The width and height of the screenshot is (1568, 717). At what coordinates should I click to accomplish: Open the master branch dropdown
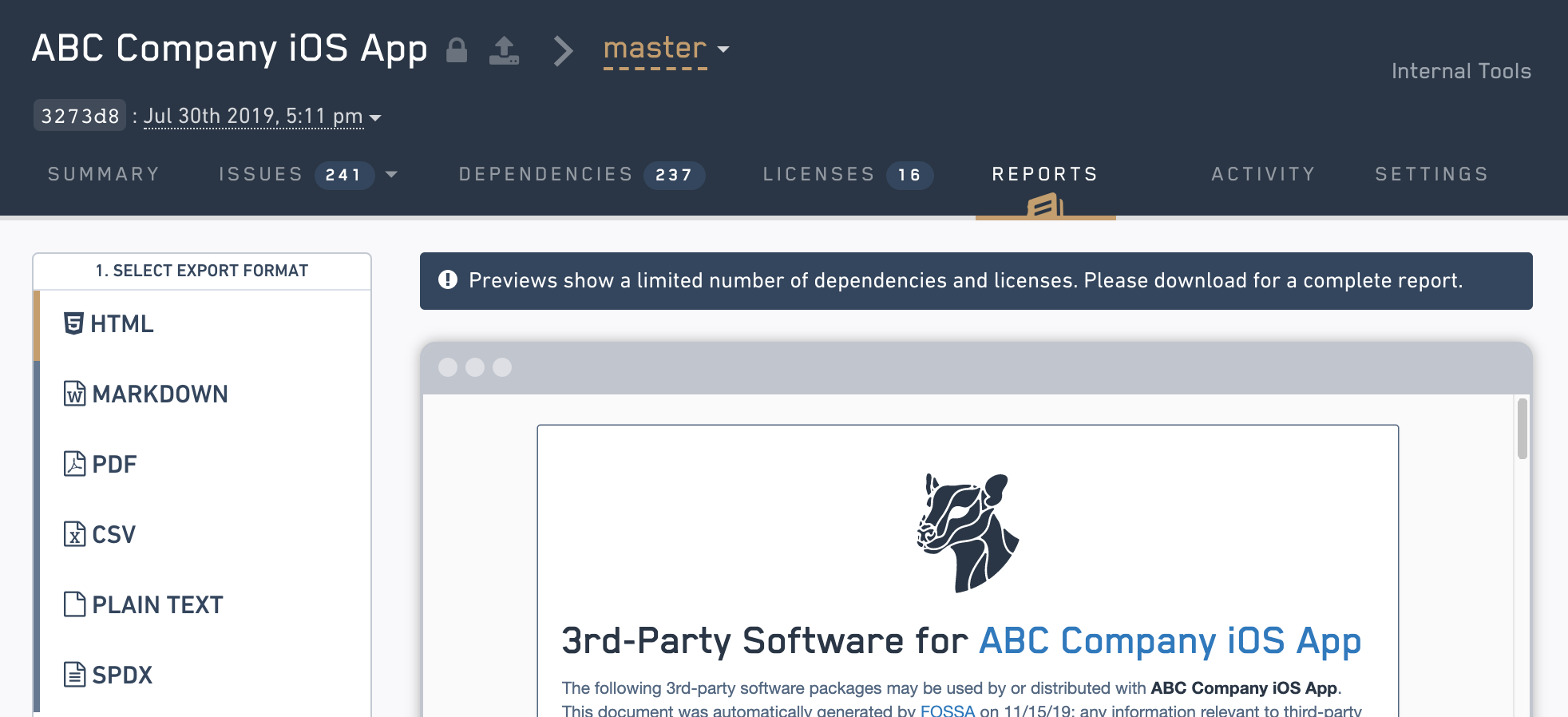pos(666,50)
